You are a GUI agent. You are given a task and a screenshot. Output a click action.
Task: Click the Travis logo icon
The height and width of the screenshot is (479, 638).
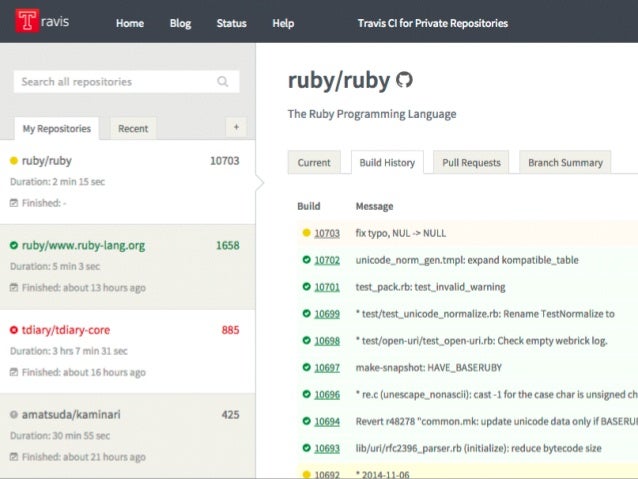(27, 20)
